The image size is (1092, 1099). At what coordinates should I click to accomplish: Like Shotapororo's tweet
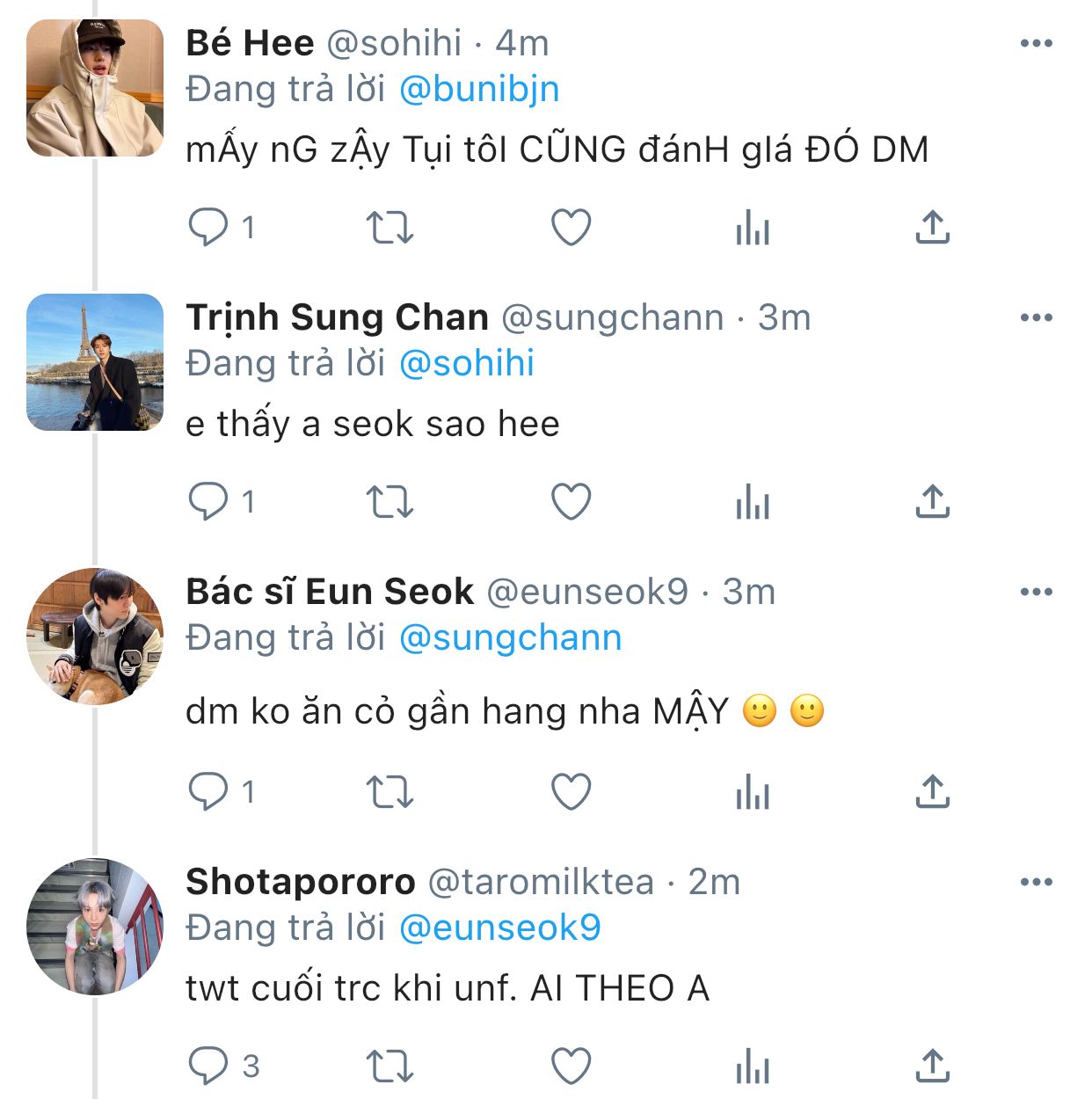[571, 1066]
